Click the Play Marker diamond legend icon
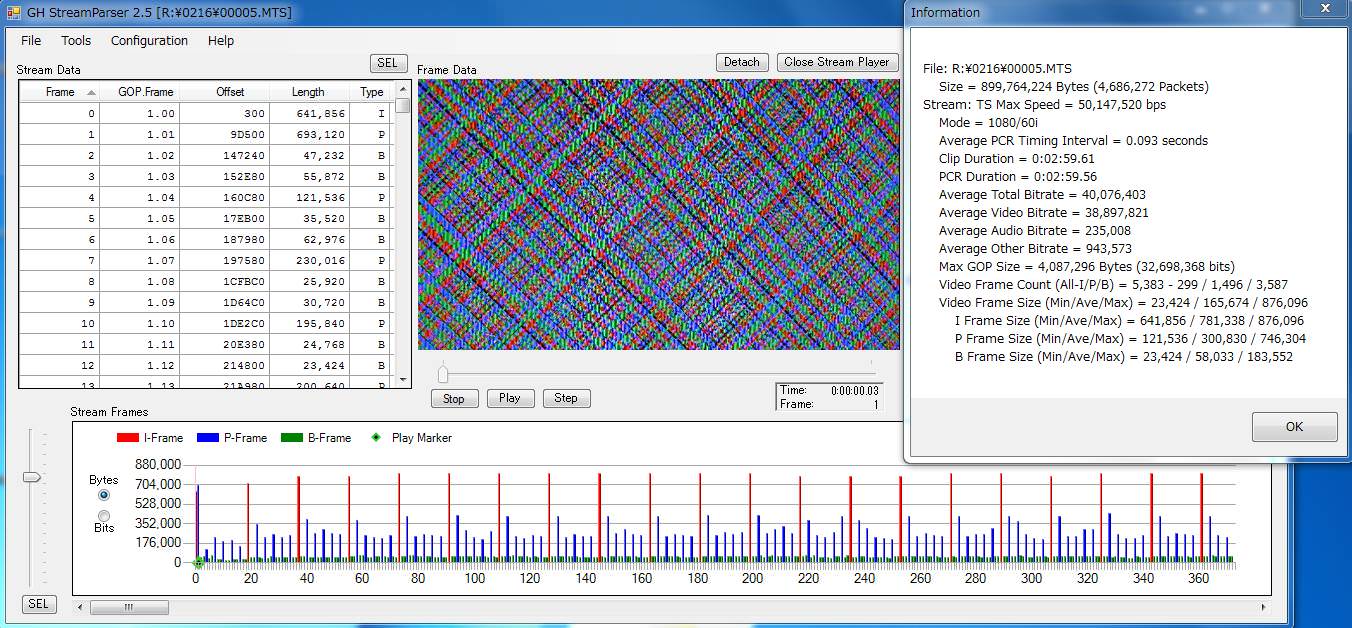 point(376,438)
